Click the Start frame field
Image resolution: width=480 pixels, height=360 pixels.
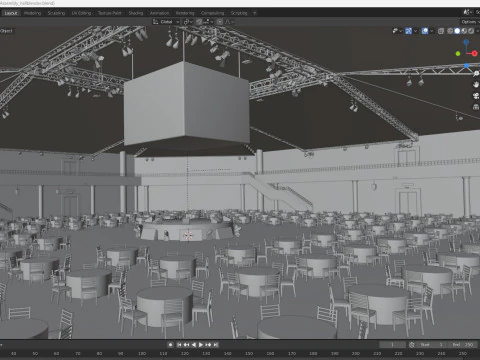[x=431, y=345]
